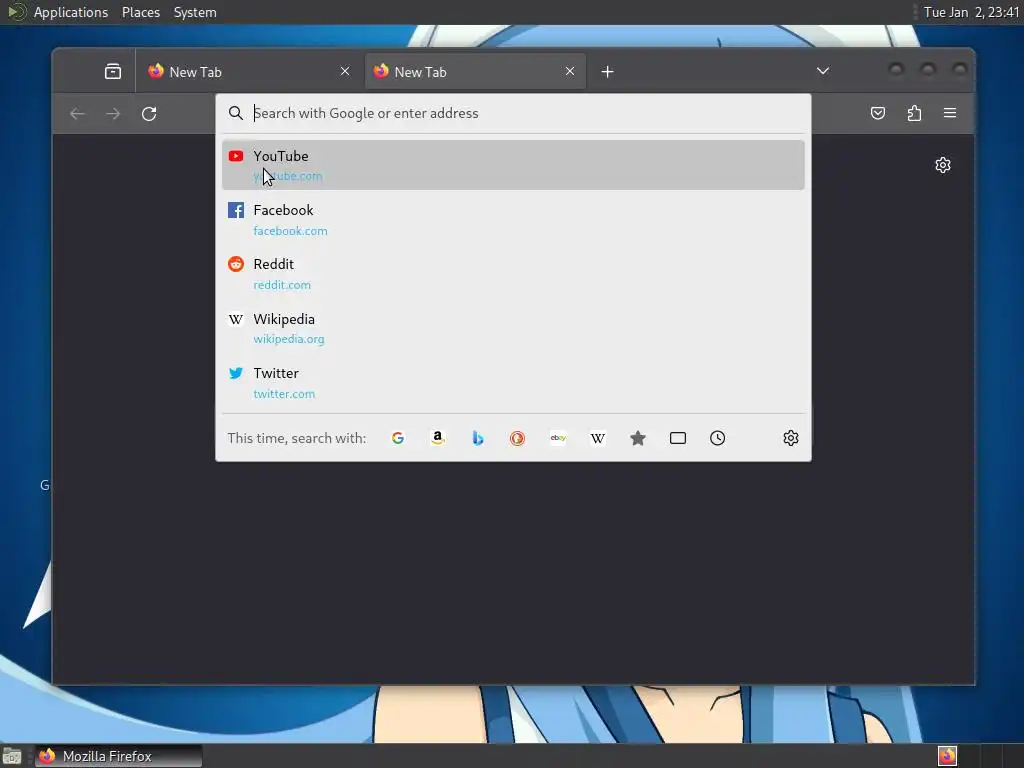Select the Bing search engine icon
Screen dimensions: 1024x768
(x=477, y=438)
